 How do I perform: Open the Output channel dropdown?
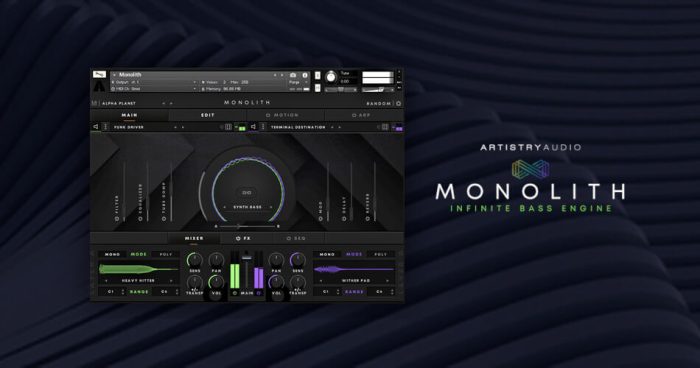pyautogui.click(x=154, y=82)
